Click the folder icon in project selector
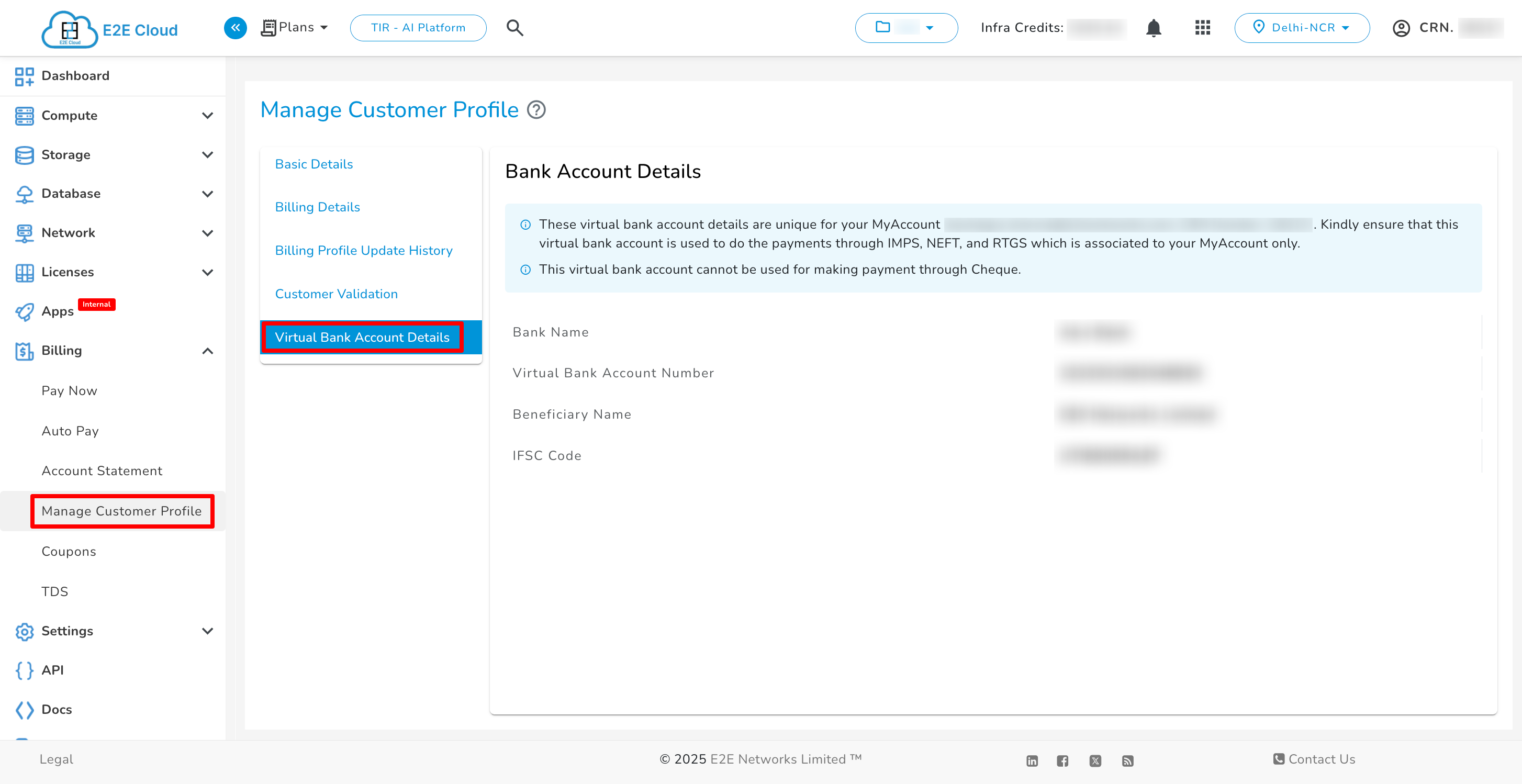This screenshot has height=784, width=1522. coord(883,27)
